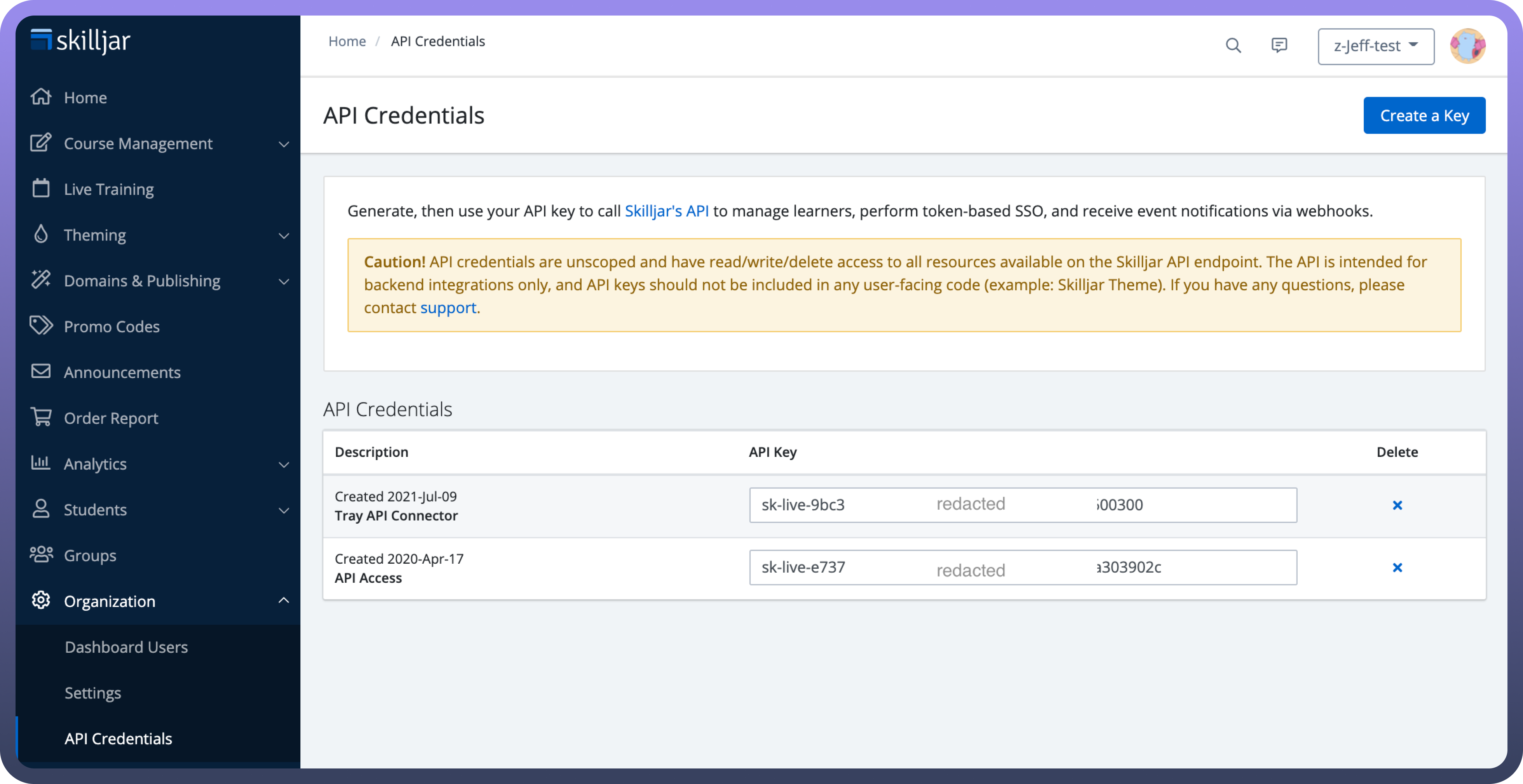Screen dimensions: 1523x784
Task: Select Dashboard Users submenu item
Action: point(127,647)
